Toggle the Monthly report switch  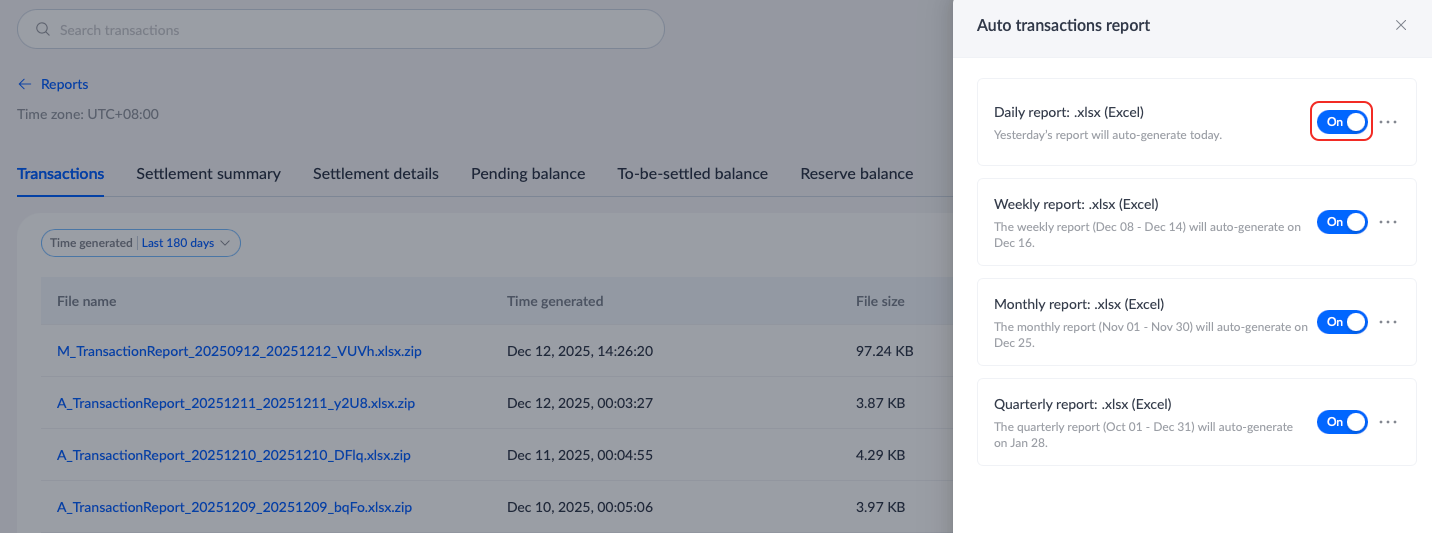[x=1341, y=322]
